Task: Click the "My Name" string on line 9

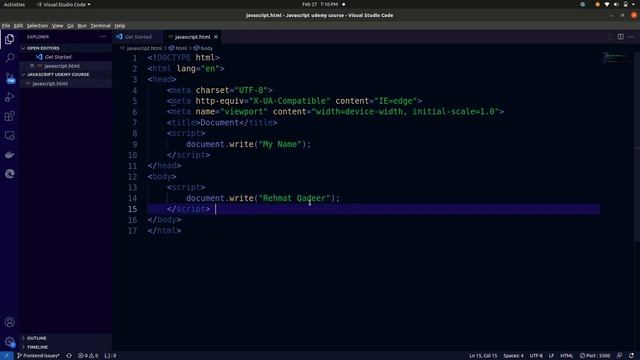Action: click(x=280, y=144)
